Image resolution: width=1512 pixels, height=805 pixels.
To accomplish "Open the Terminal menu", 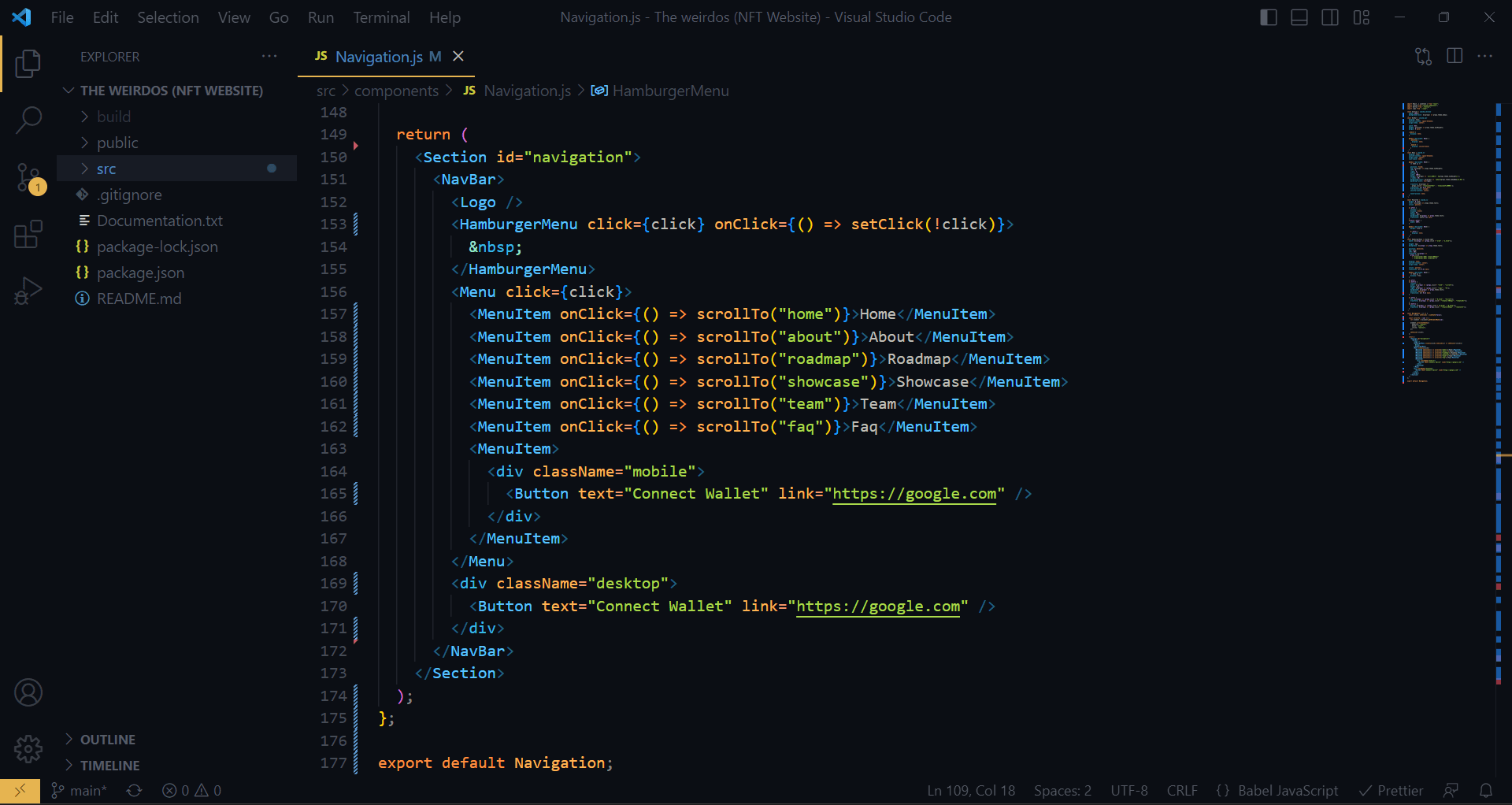I will [x=381, y=17].
